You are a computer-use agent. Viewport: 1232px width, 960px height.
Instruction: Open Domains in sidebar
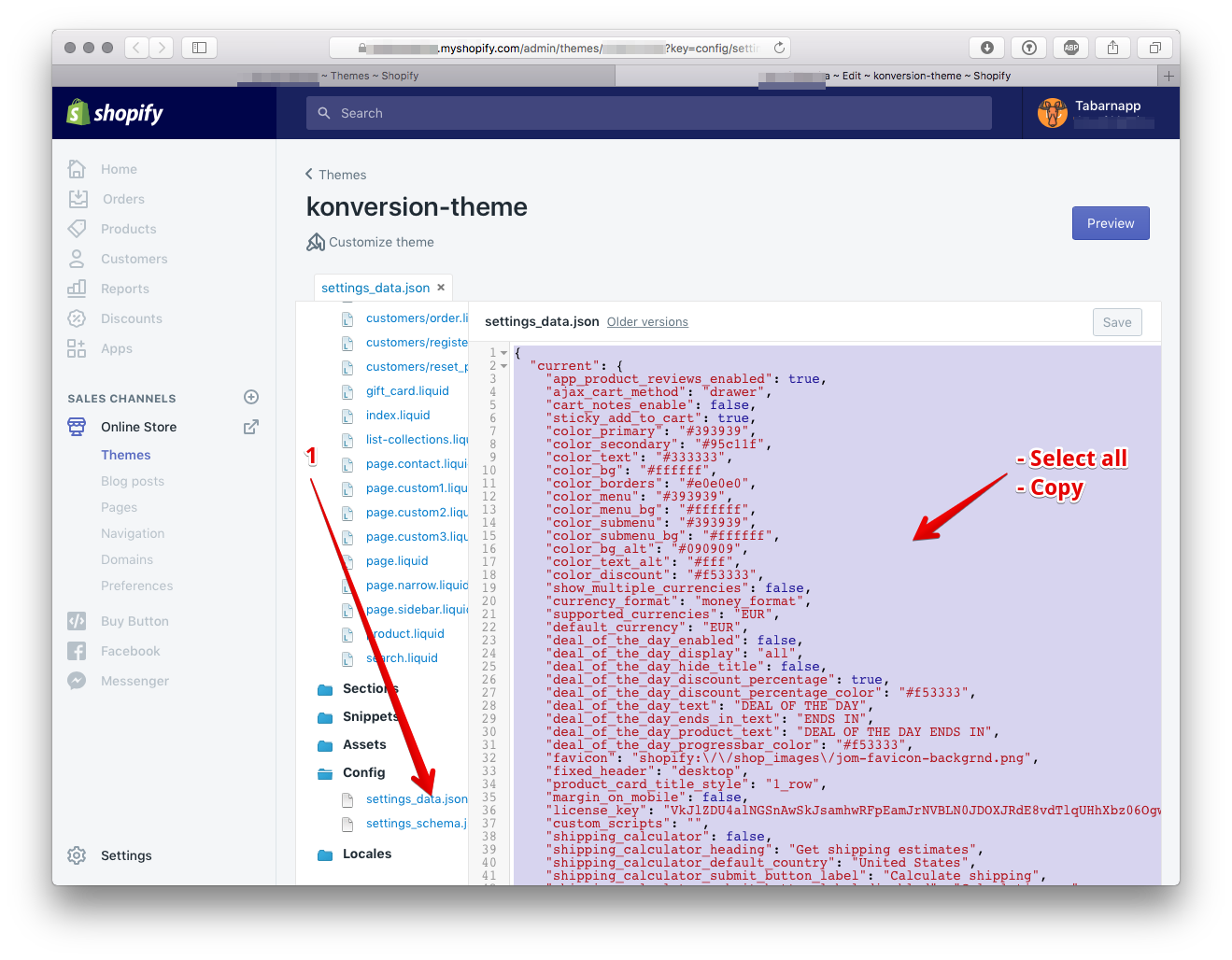click(127, 559)
